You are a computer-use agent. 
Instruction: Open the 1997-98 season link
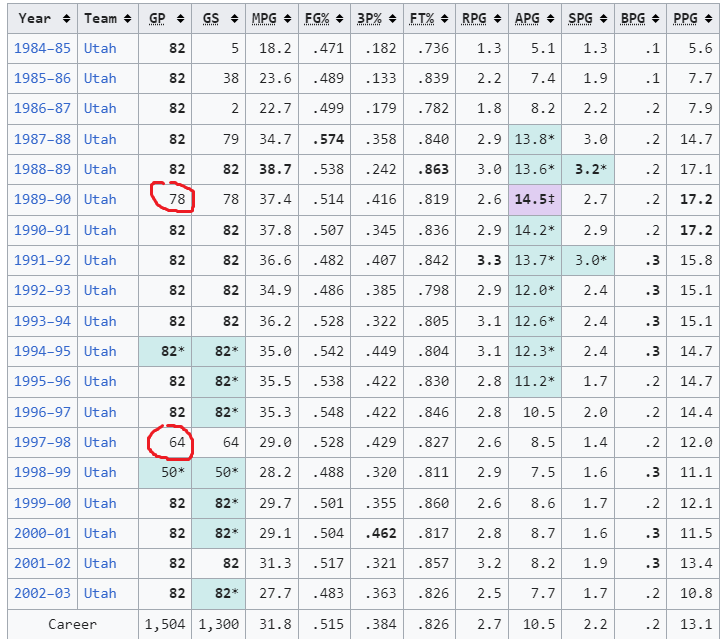pyautogui.click(x=42, y=442)
